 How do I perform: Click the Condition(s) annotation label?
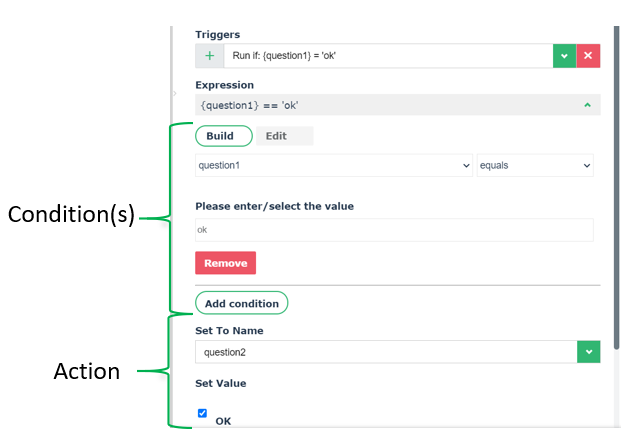70,215
